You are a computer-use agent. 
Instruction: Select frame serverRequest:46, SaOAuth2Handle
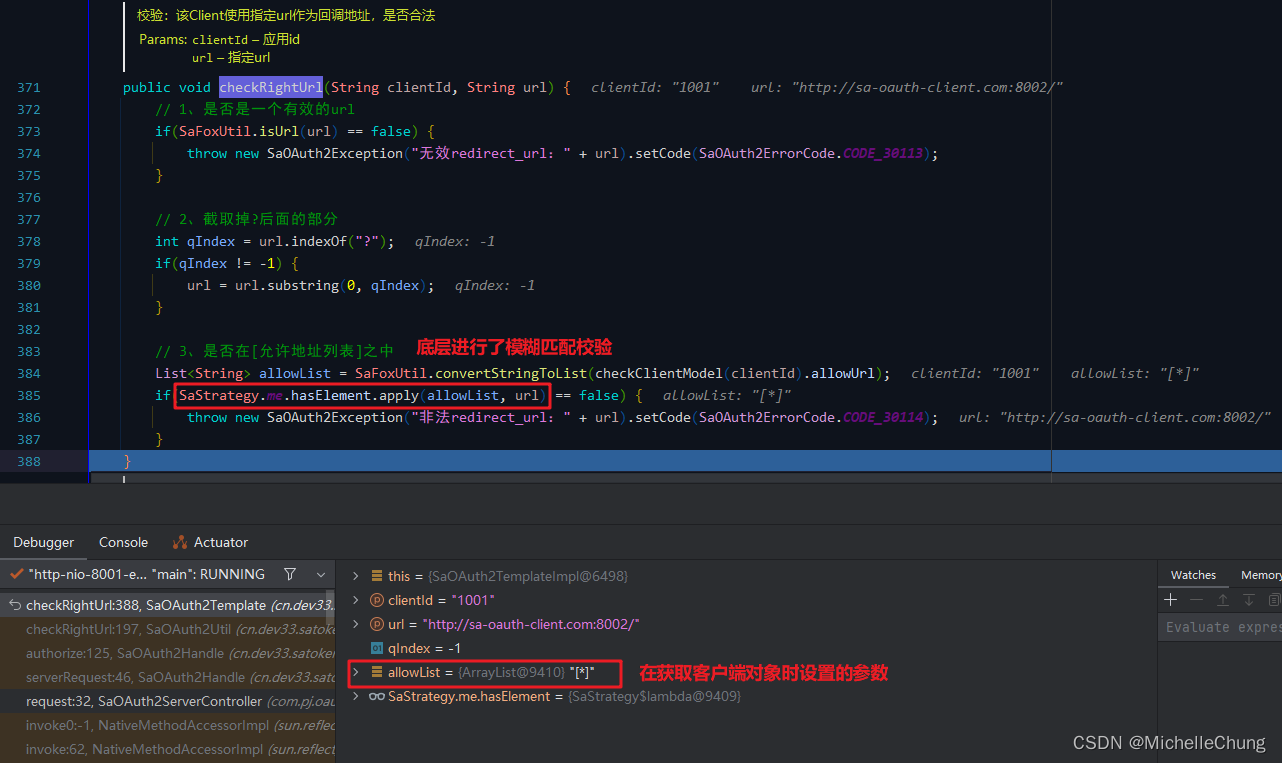pos(167,677)
